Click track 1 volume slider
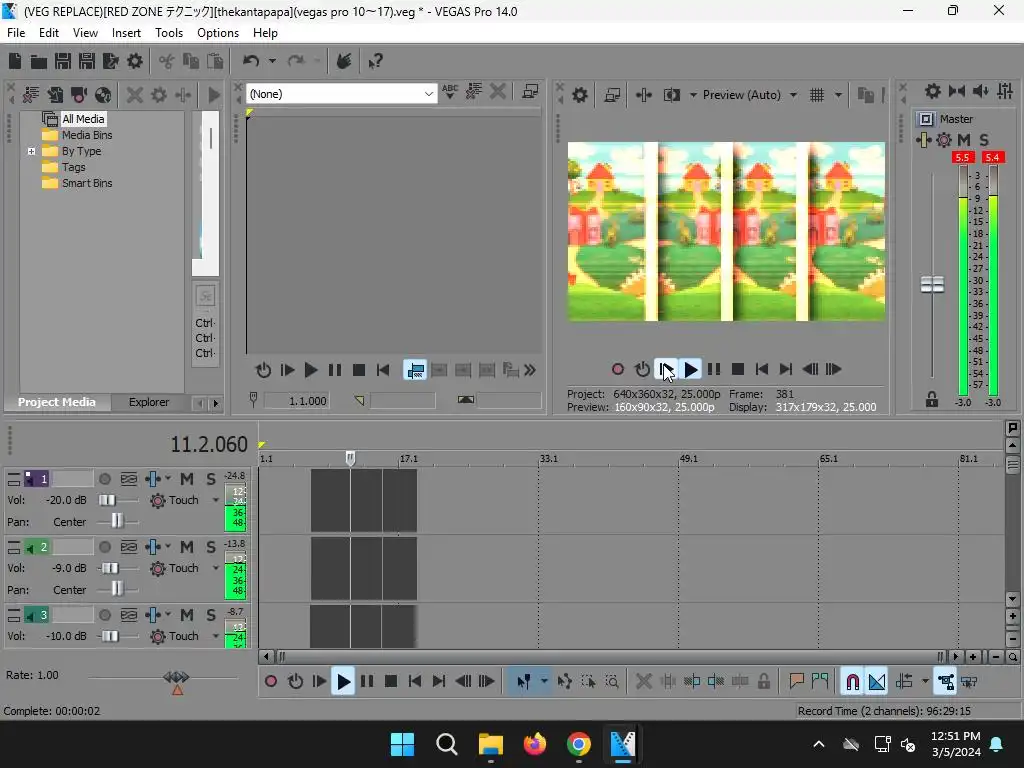 (x=107, y=500)
